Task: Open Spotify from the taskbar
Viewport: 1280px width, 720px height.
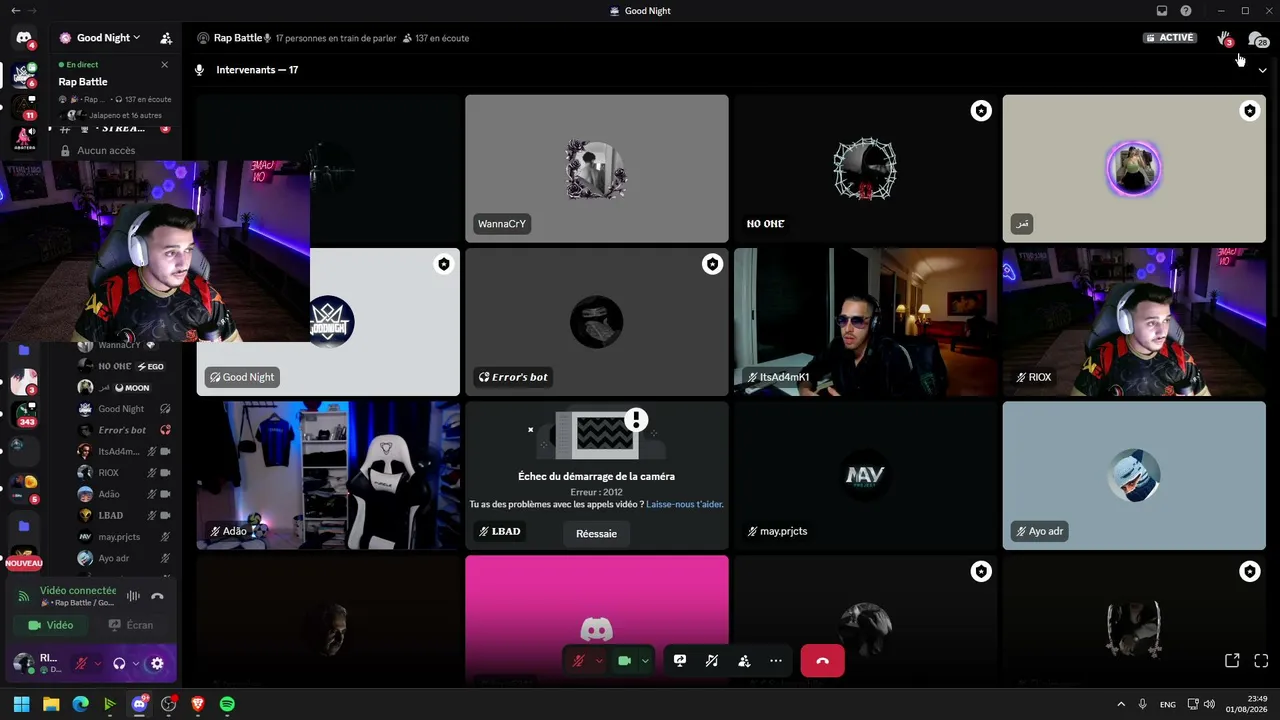Action: point(227,704)
